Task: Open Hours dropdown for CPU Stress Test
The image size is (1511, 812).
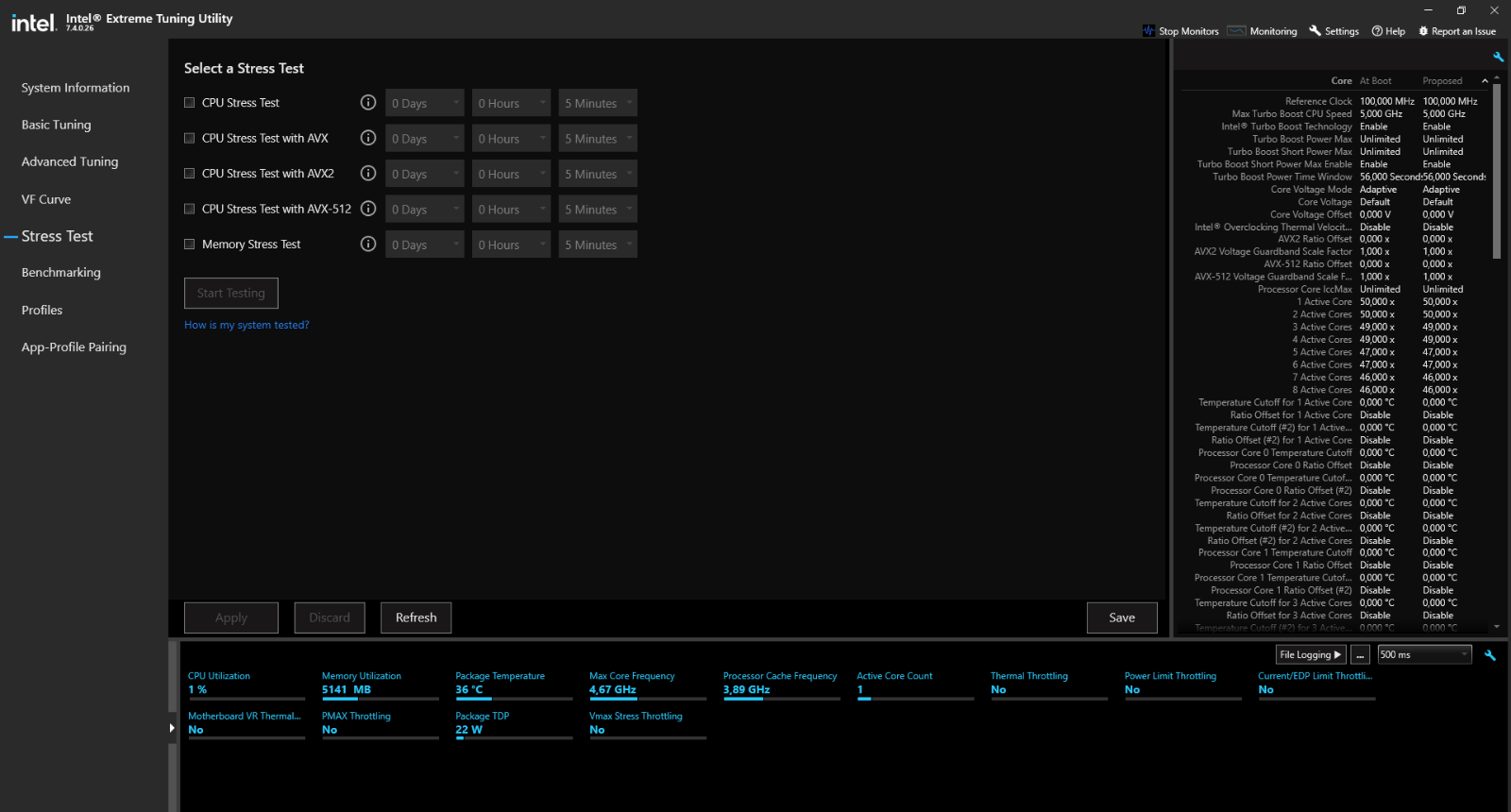Action: 511,103
